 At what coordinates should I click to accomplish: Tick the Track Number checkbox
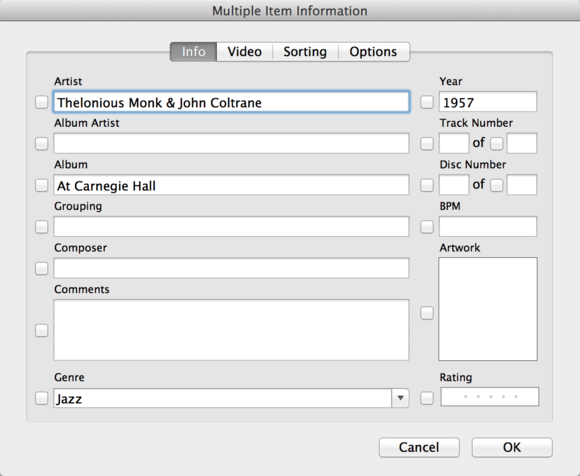tap(427, 144)
